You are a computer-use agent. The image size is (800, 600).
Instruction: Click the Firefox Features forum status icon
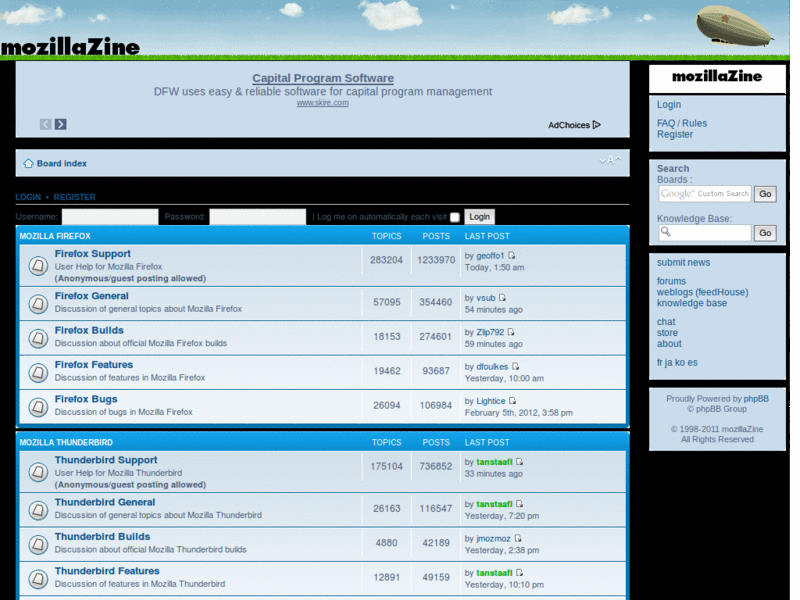coord(38,373)
